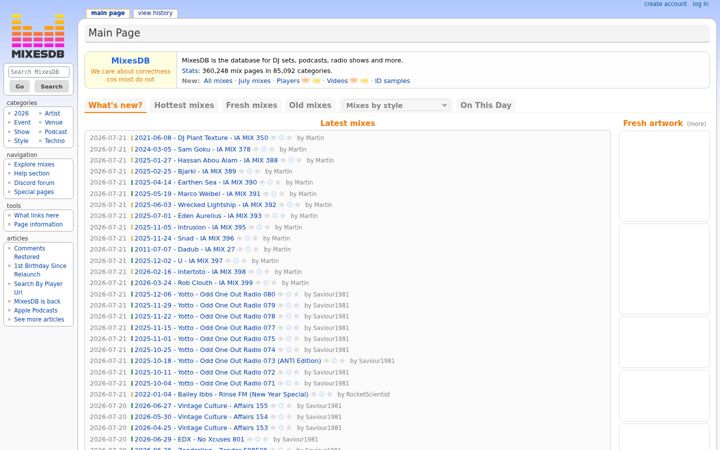Open Special pages link
The image size is (720, 450).
34,192
